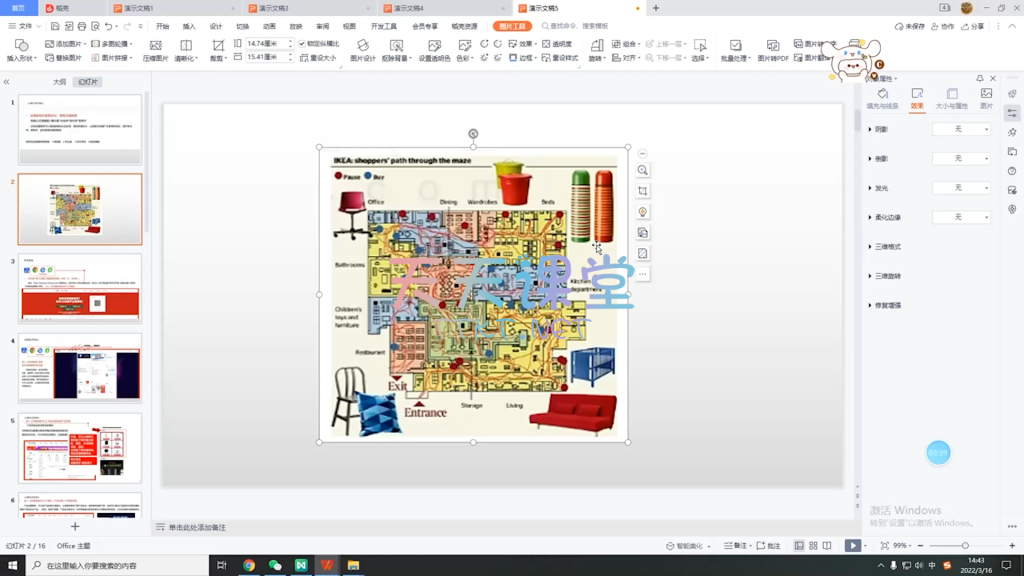
Task: Select slide 3 thumbnail in the slide panel
Action: pos(80,288)
